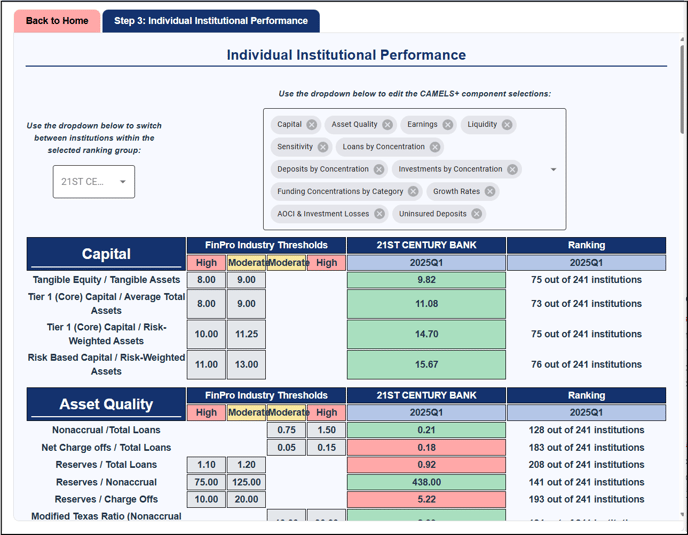Click the green 0.21 Nonaccrual value
The width and height of the screenshot is (688, 535).
coord(426,430)
